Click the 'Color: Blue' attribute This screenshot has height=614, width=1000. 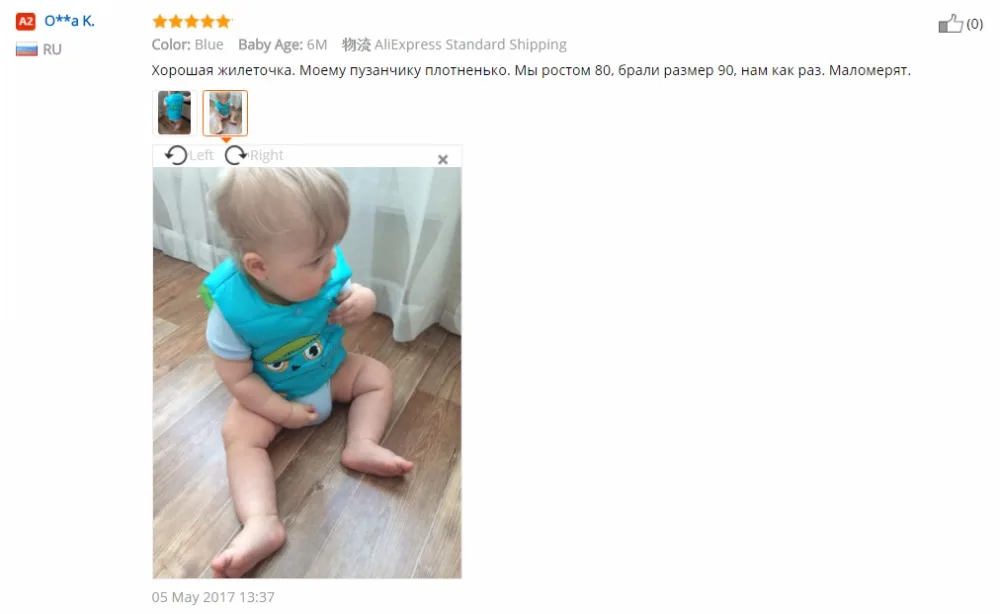coord(188,45)
